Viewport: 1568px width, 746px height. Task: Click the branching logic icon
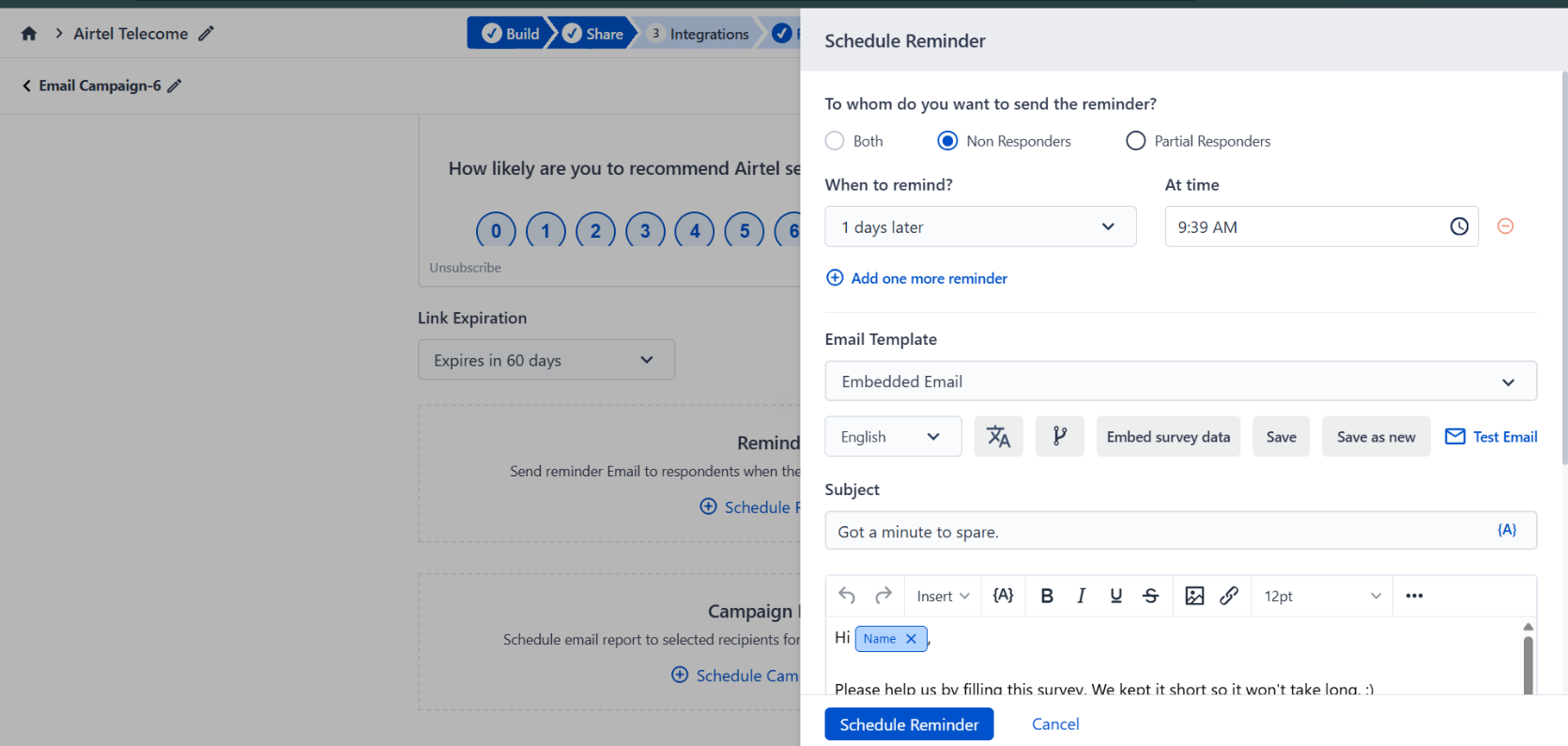click(x=1059, y=437)
